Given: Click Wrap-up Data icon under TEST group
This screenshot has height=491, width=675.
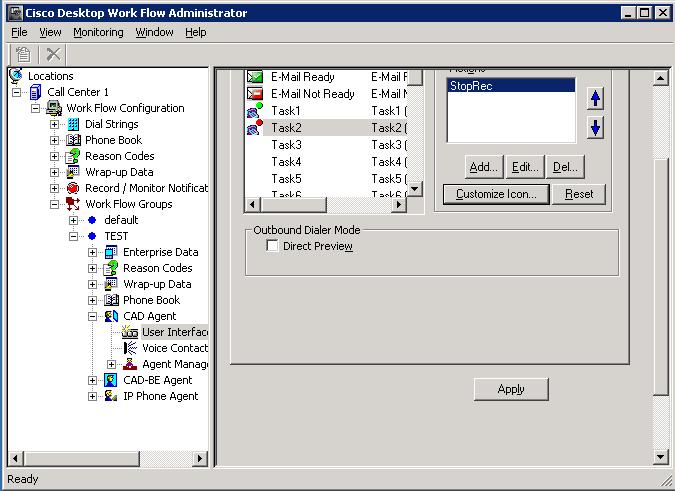Looking at the screenshot, I should 111,284.
